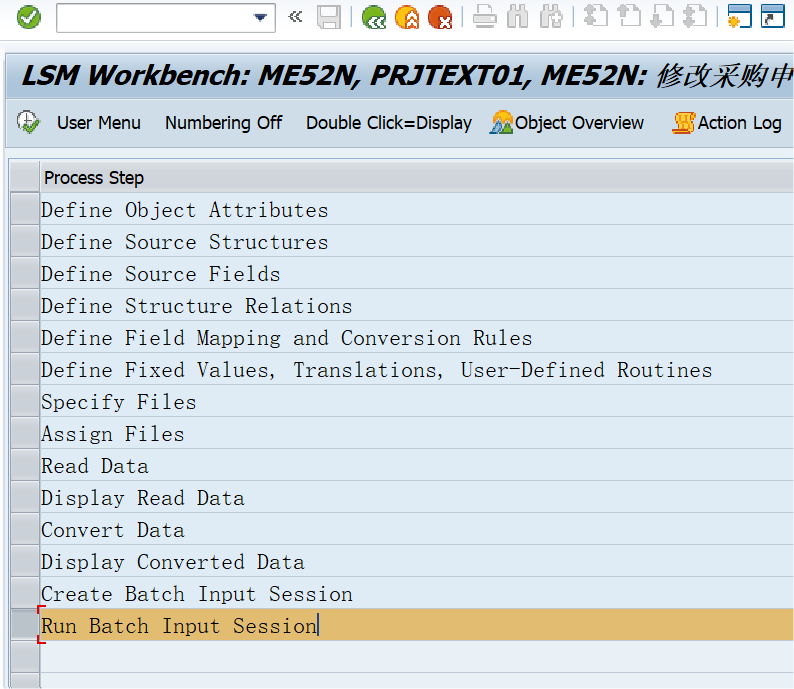Viewport: 794px width, 689px height.
Task: Go to Next Page icon
Action: coord(662,17)
